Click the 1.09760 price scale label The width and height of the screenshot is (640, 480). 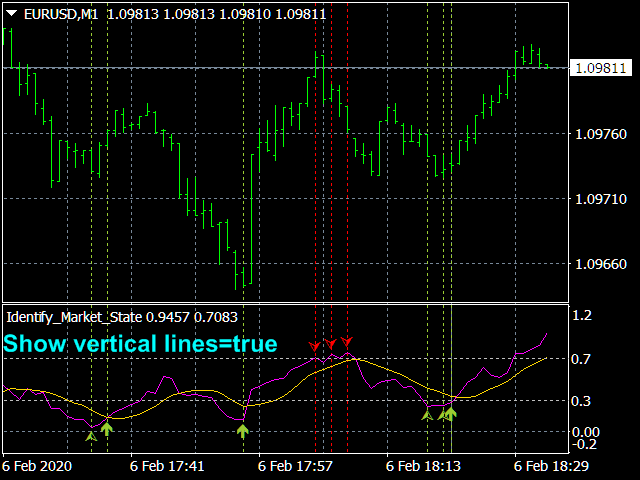tap(600, 134)
